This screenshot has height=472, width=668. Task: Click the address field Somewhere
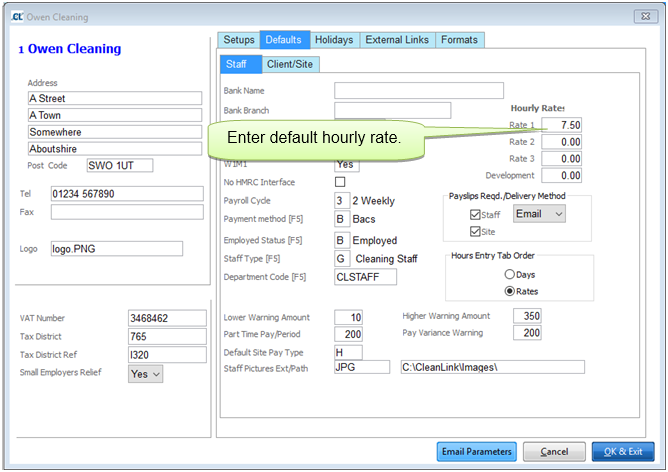(115, 132)
